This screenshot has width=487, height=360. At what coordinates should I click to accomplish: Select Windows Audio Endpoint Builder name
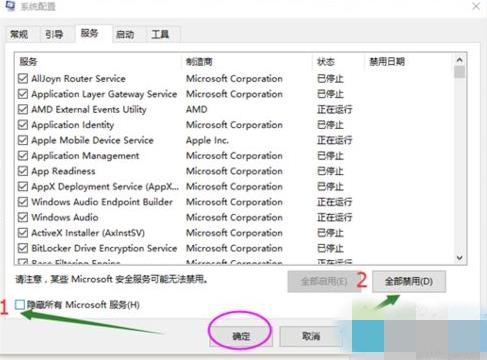[x=102, y=202]
